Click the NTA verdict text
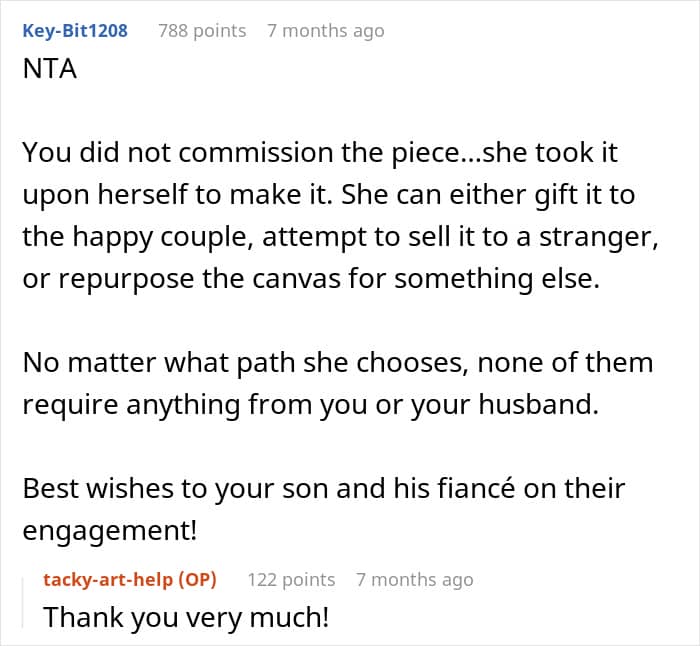This screenshot has height=646, width=700. click(50, 69)
